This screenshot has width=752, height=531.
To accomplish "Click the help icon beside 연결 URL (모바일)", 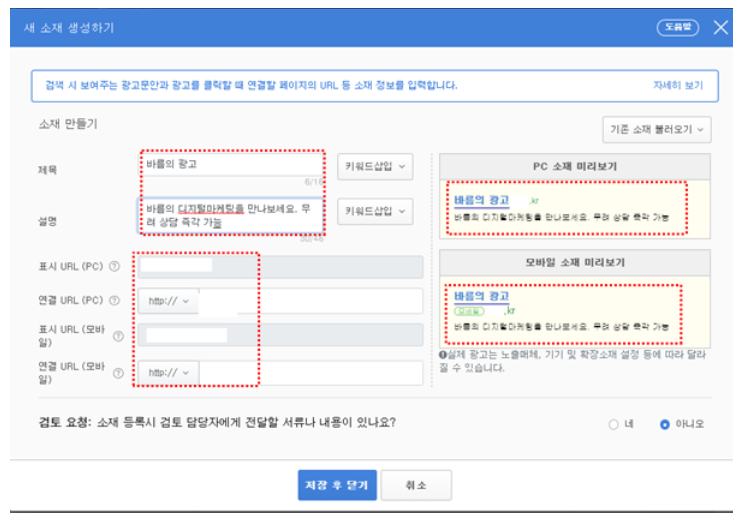I will (118, 373).
